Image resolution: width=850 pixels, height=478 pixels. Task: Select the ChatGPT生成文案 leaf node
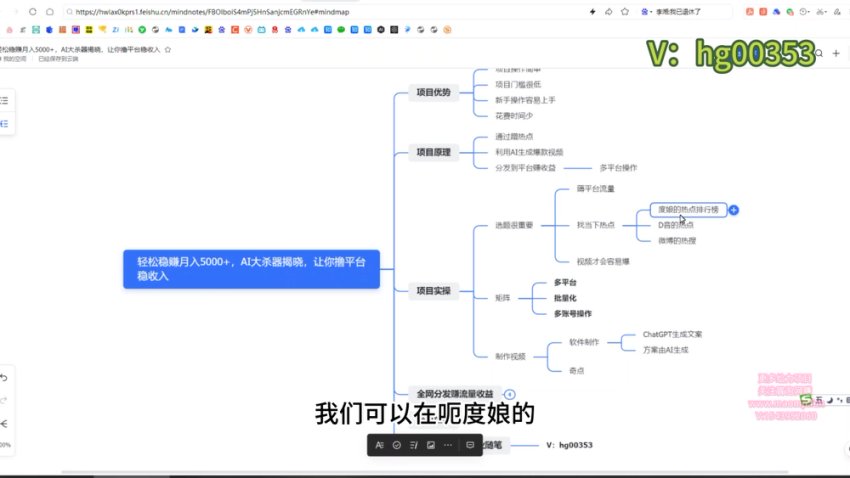(x=678, y=334)
